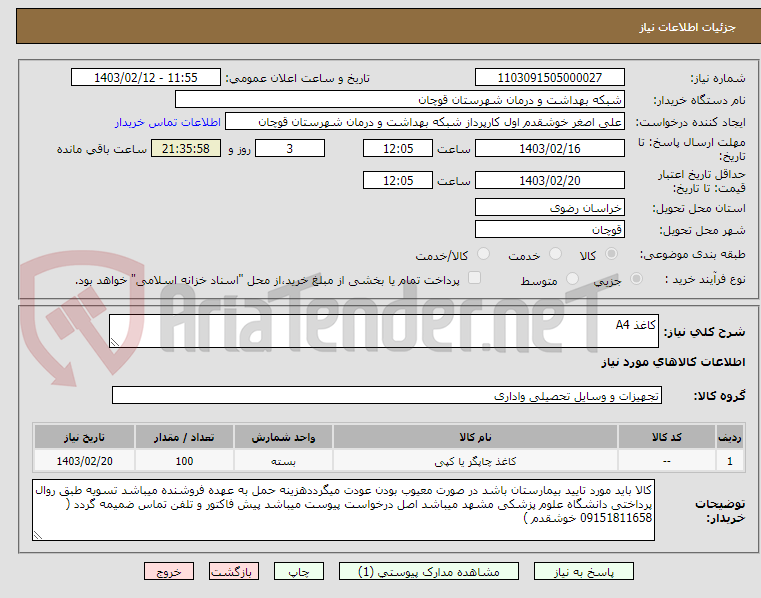761x598 pixels.
Task: Click the 'بازگشت' back button
Action: point(233,571)
